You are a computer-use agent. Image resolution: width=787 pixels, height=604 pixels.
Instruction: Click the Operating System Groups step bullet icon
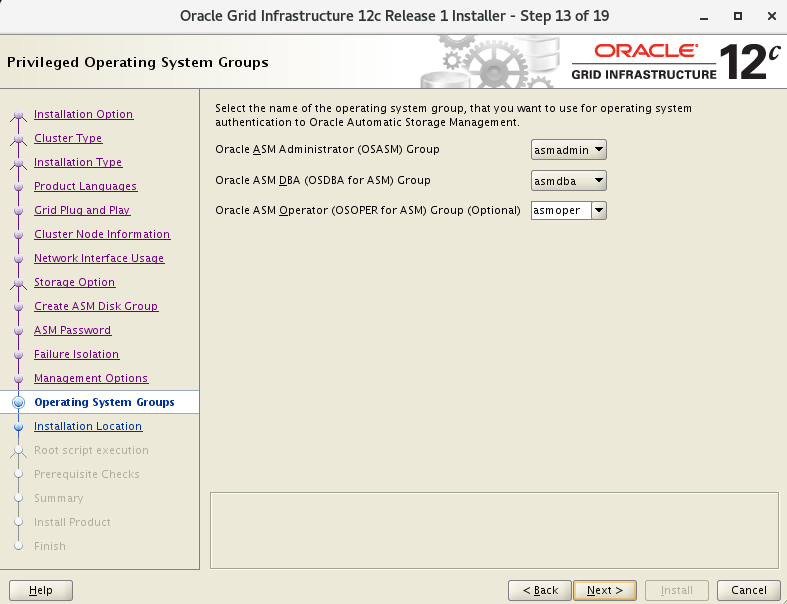click(19, 402)
